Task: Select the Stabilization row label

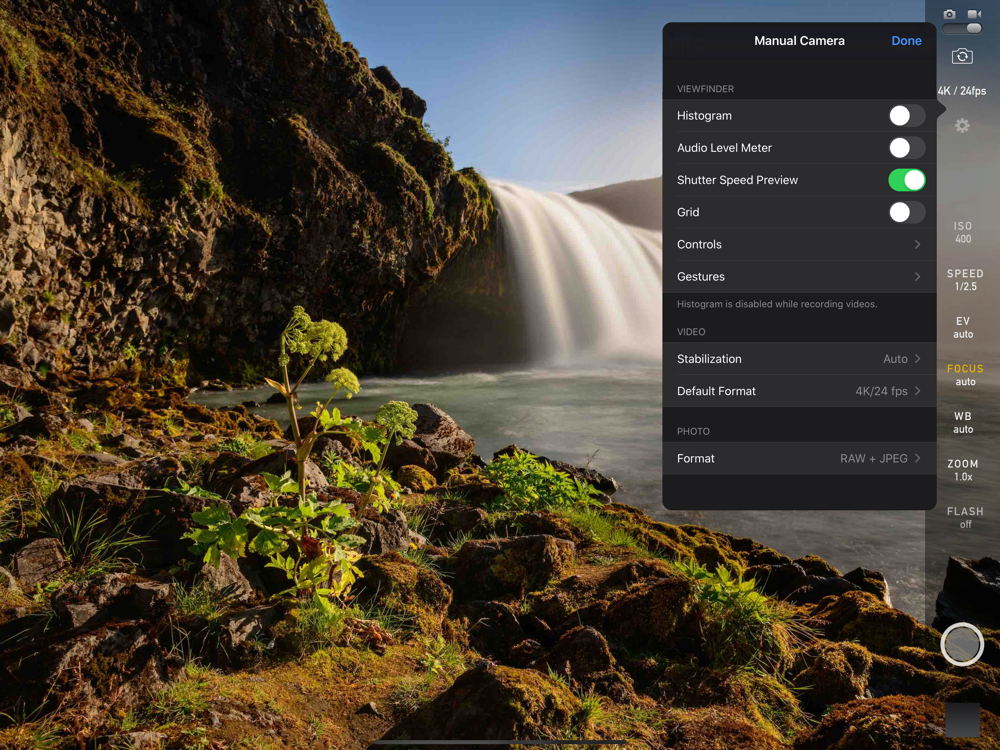Action: (x=709, y=359)
